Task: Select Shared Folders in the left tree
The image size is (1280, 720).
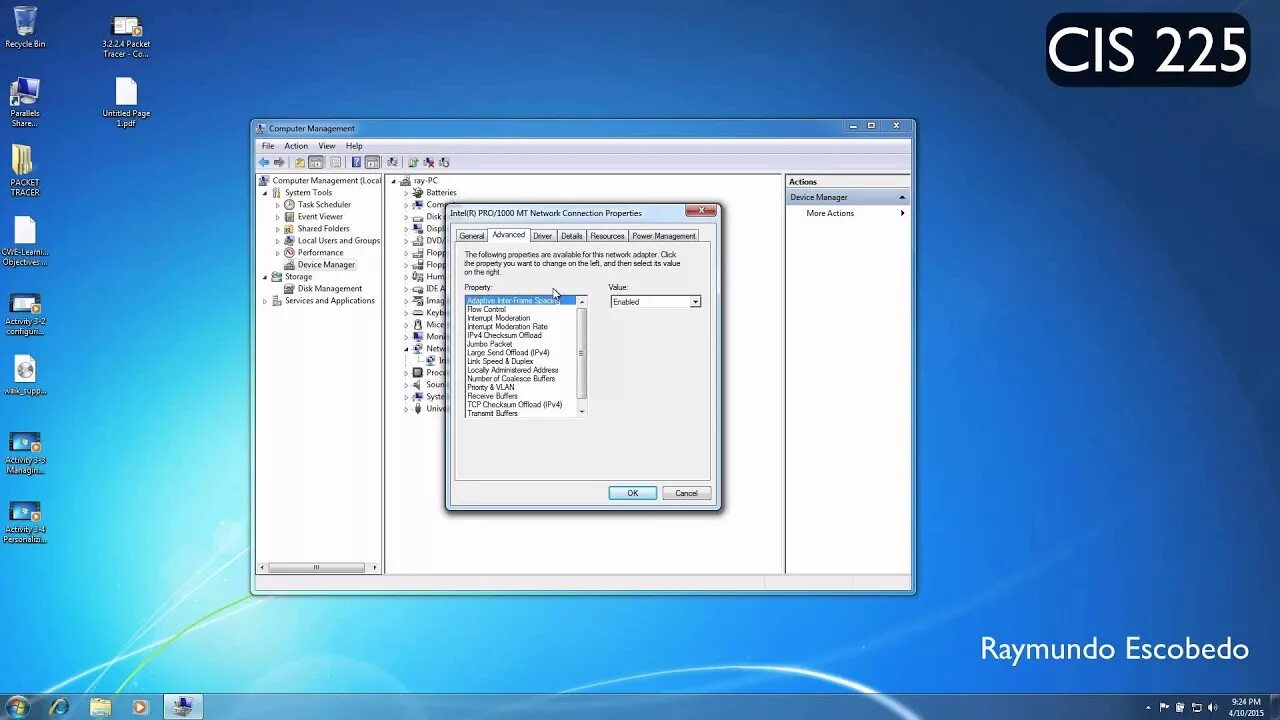Action: pos(323,229)
